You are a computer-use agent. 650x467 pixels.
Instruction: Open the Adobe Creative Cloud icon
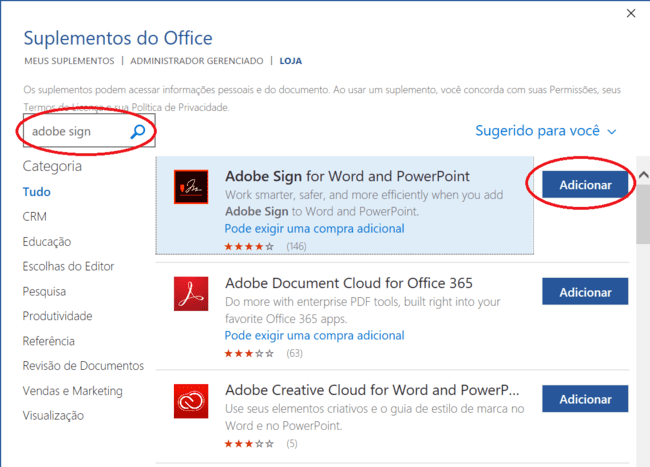pos(191,401)
